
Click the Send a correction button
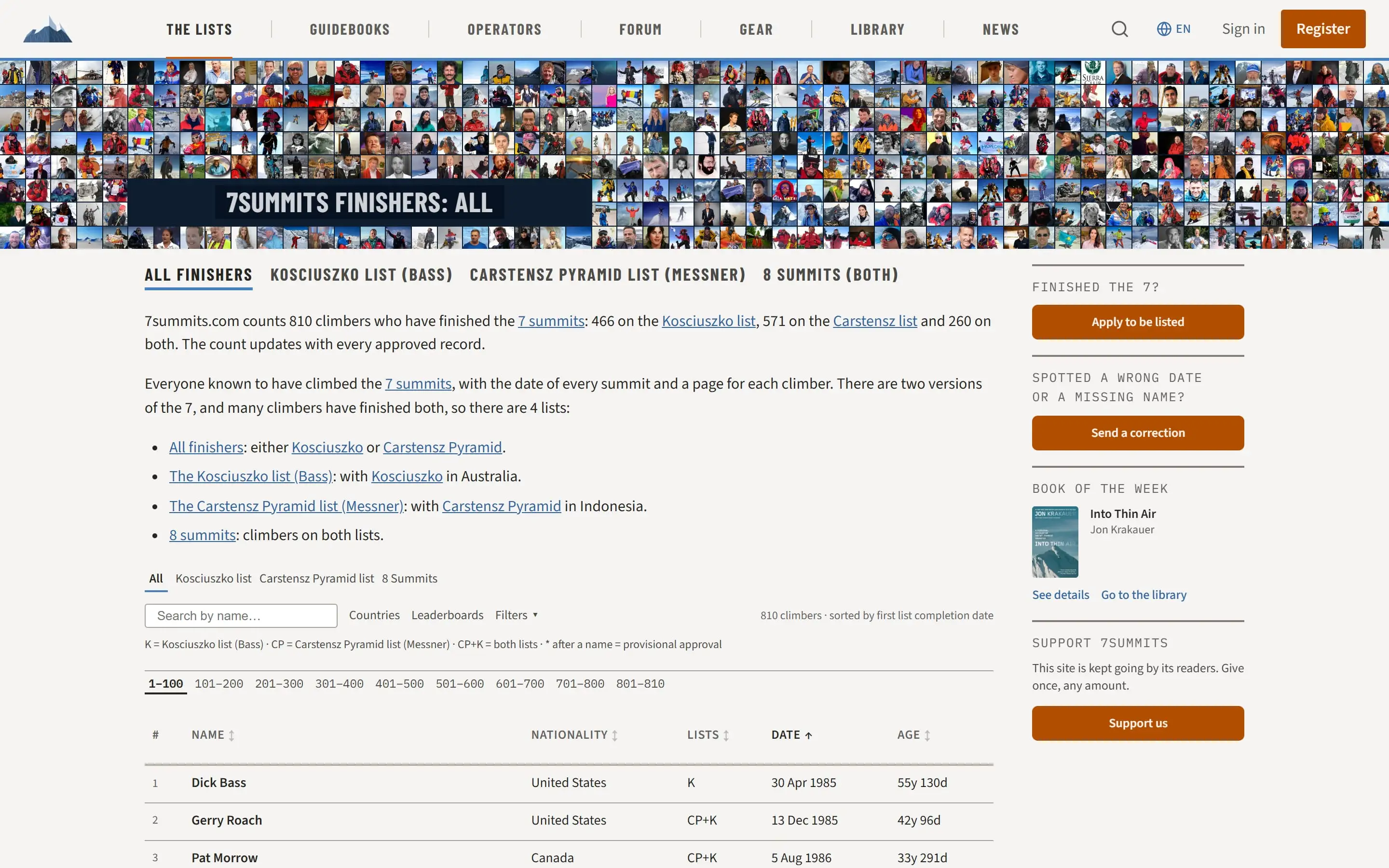[x=1138, y=433]
